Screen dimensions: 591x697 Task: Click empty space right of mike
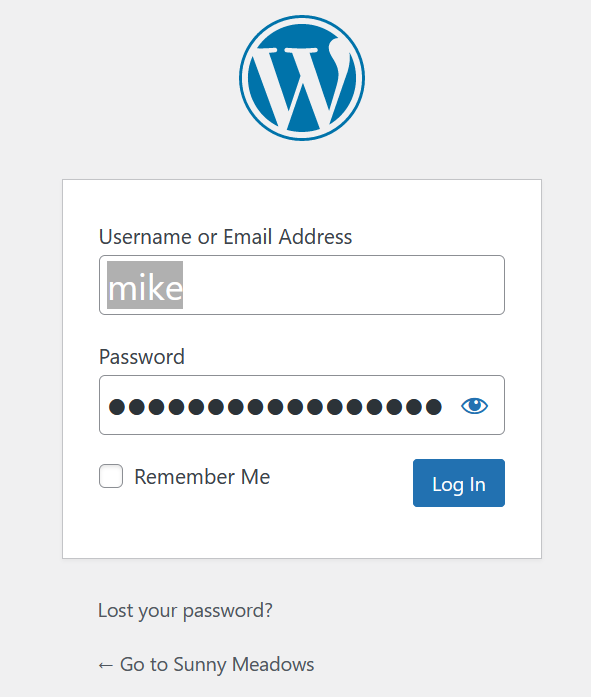[x=342, y=285]
